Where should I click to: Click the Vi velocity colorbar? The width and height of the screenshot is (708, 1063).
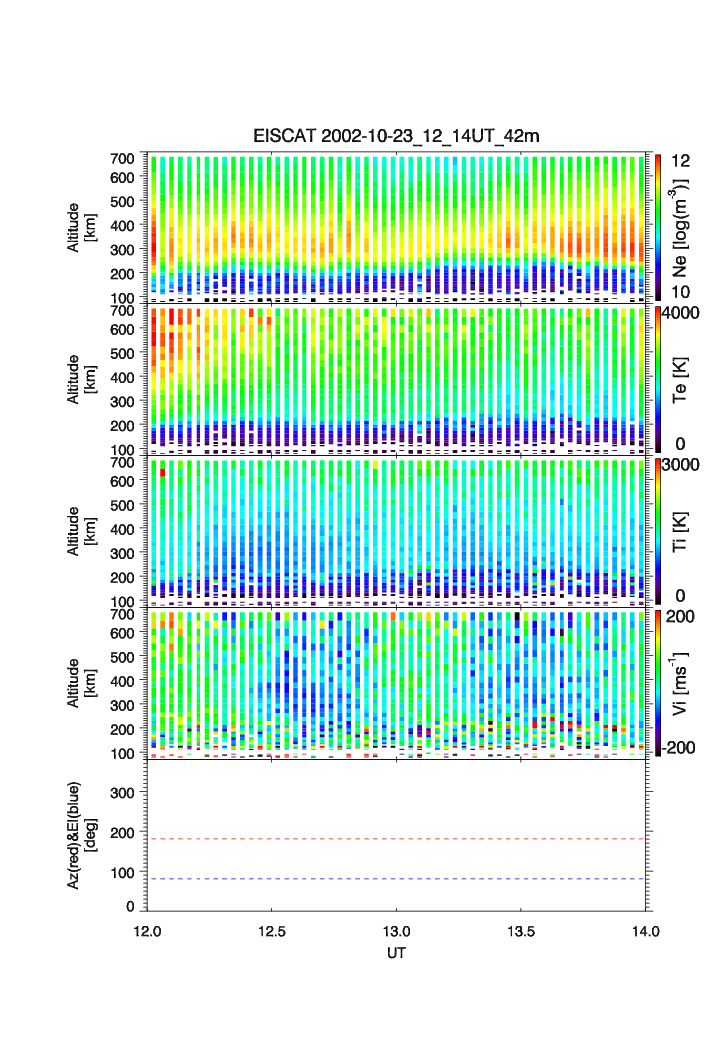658,683
